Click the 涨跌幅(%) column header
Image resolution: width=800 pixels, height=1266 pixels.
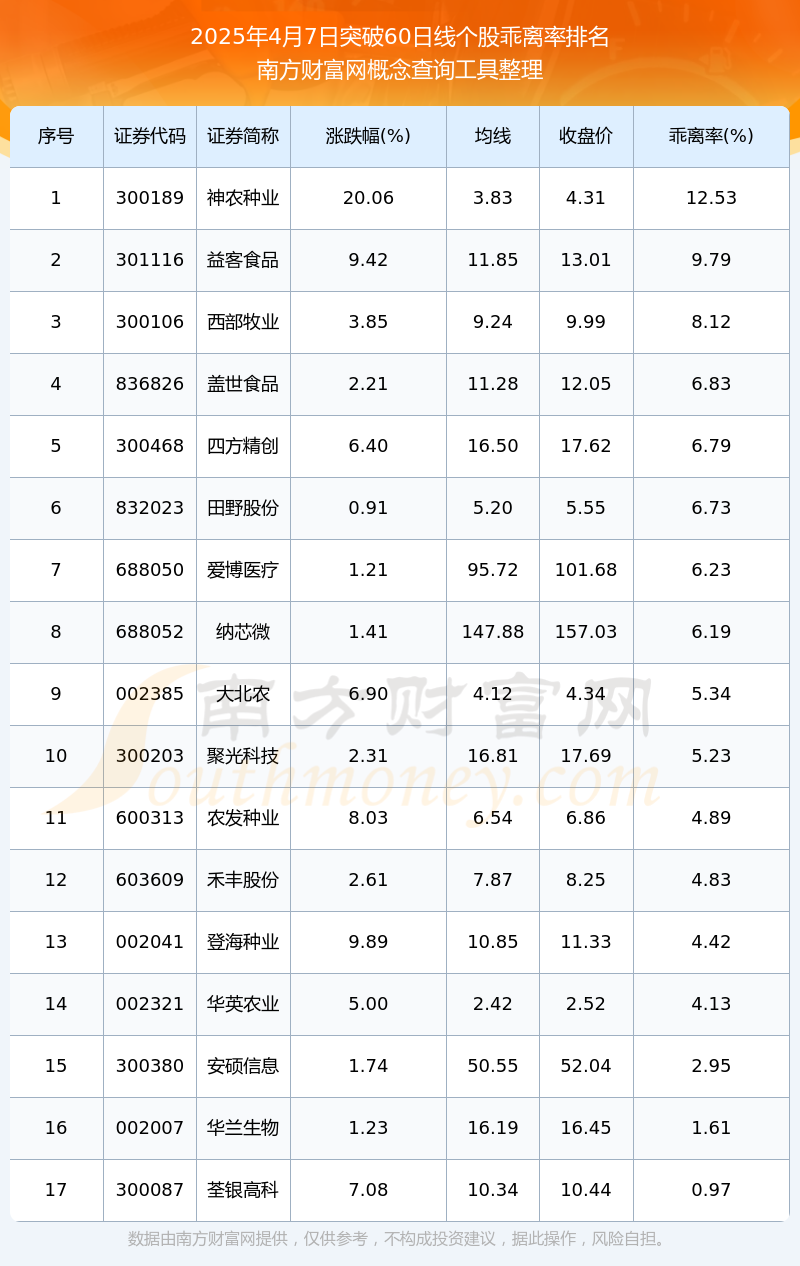coord(368,136)
